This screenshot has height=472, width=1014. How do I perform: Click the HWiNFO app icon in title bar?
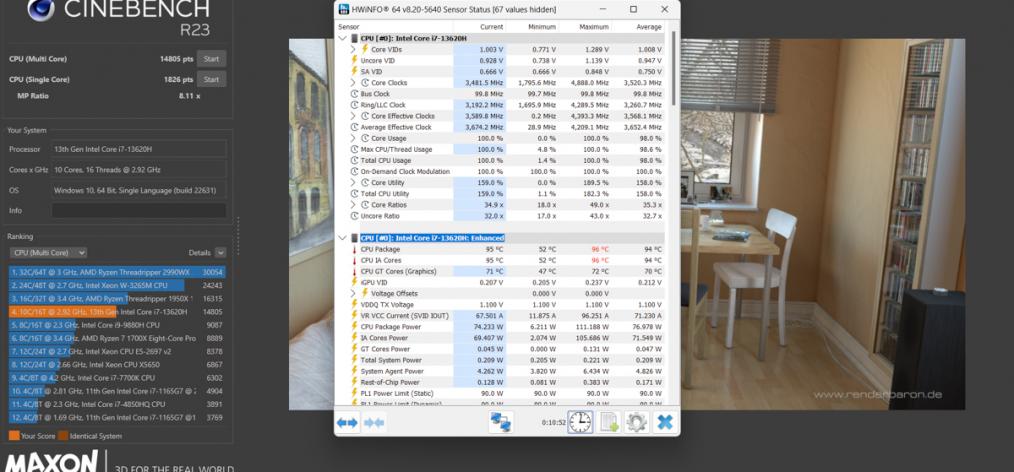pos(343,10)
